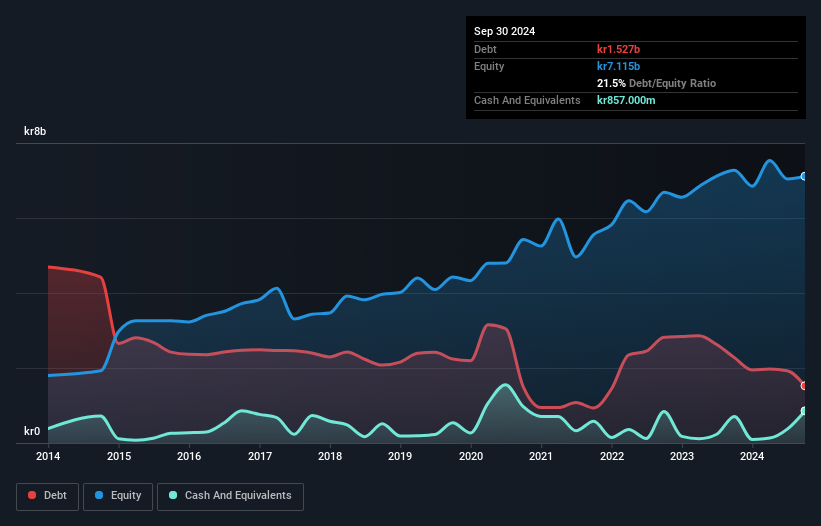Screen dimensions: 821x526
Task: Click the kr7.115b equity value
Action: [618, 66]
